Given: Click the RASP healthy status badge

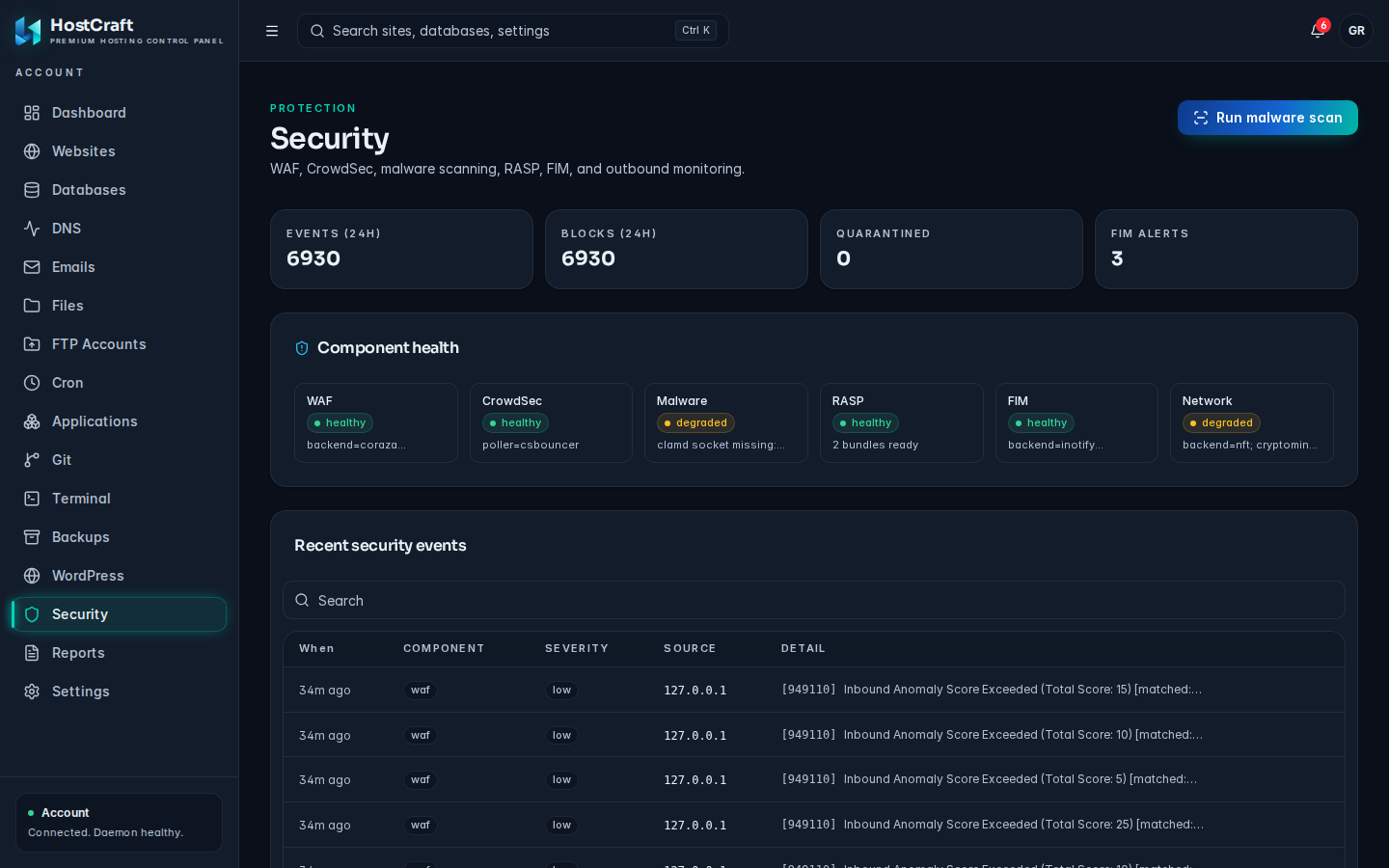Looking at the screenshot, I should 865,422.
